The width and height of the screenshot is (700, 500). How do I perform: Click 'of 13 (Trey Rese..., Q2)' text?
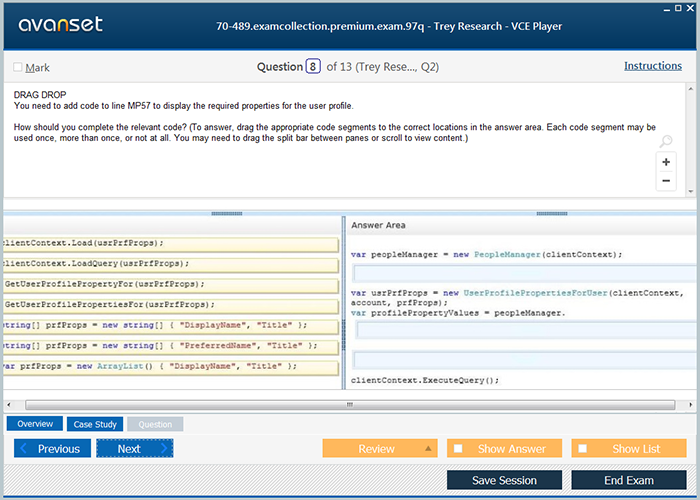(383, 67)
